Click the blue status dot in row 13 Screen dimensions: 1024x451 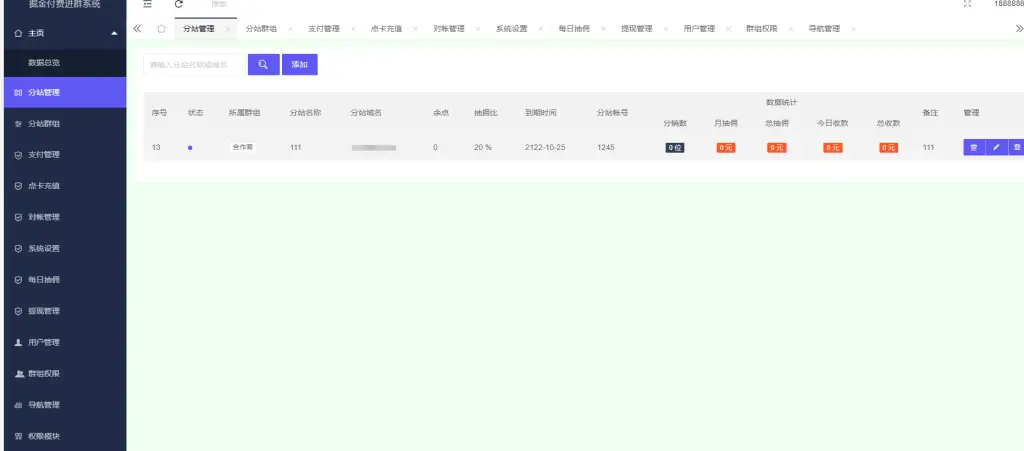[190, 148]
